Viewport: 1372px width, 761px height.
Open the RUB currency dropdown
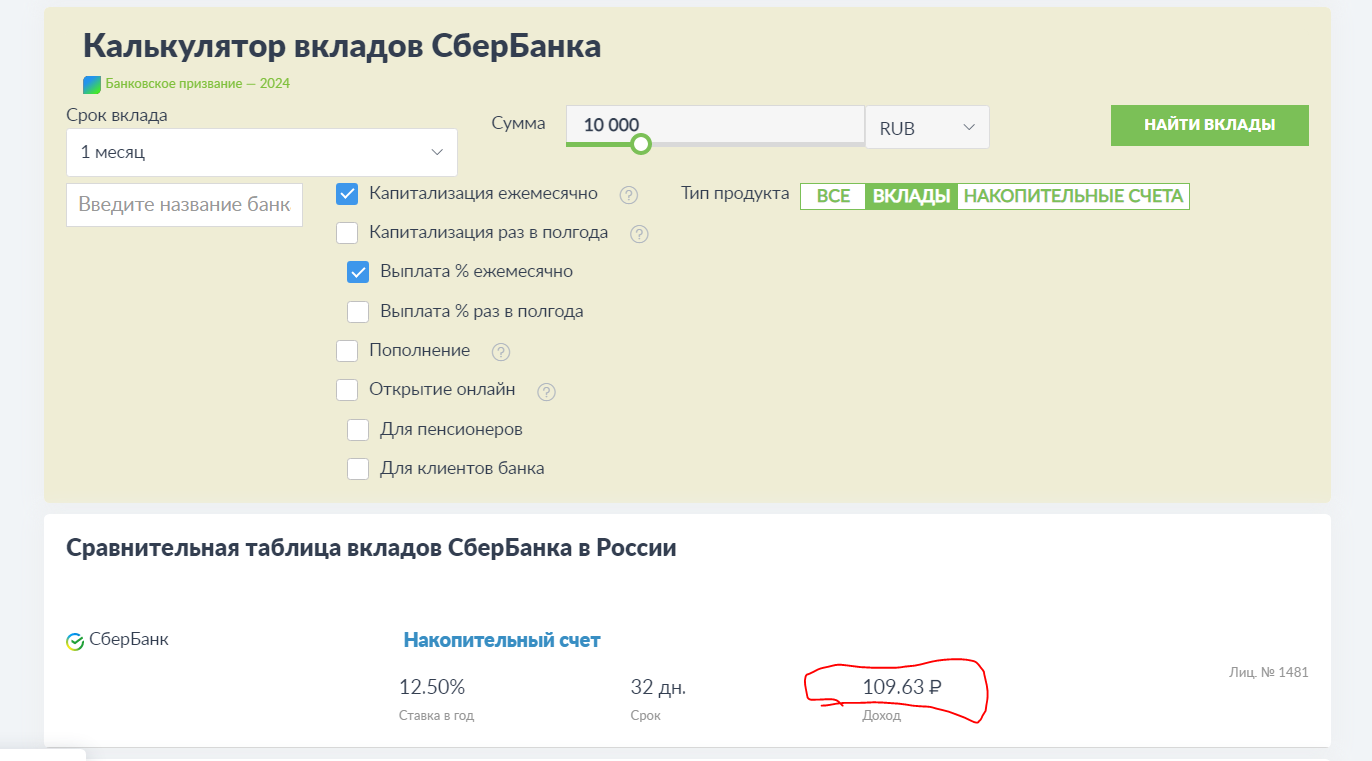[x=927, y=128]
